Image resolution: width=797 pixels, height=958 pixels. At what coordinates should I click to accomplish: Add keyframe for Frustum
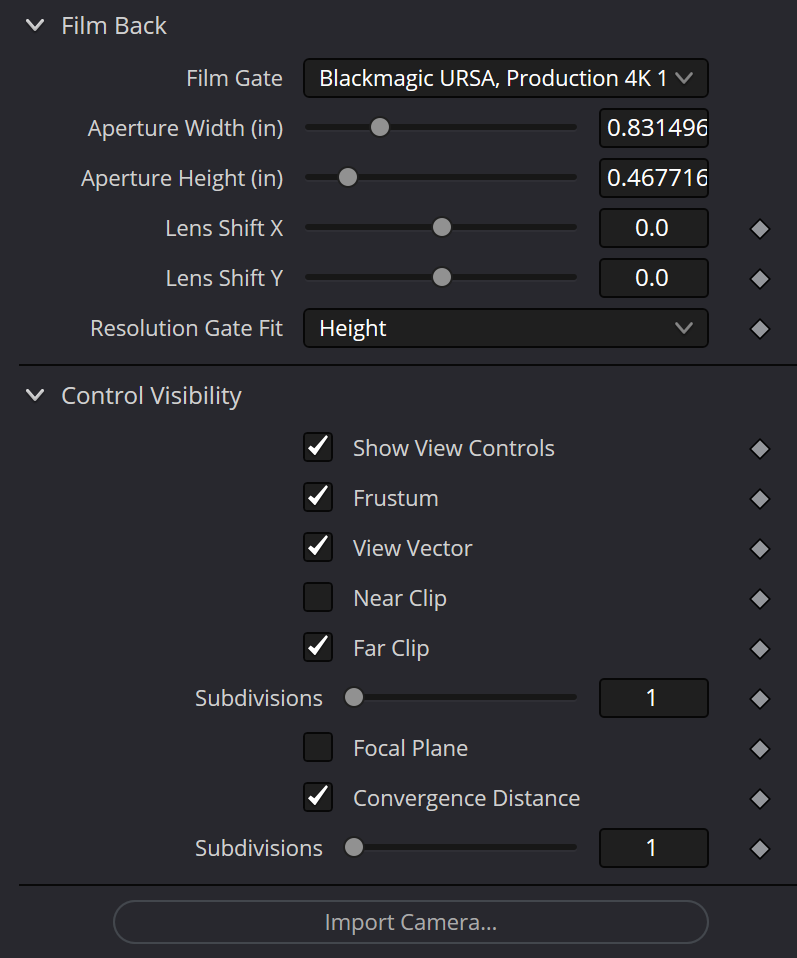(x=760, y=499)
